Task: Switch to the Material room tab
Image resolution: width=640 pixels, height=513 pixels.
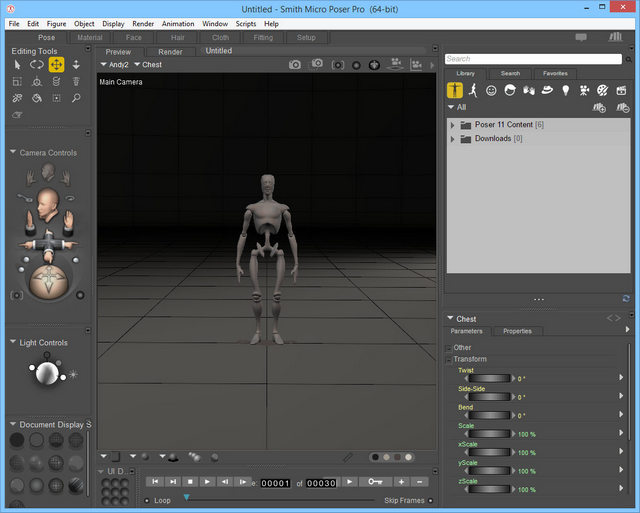Action: point(89,38)
